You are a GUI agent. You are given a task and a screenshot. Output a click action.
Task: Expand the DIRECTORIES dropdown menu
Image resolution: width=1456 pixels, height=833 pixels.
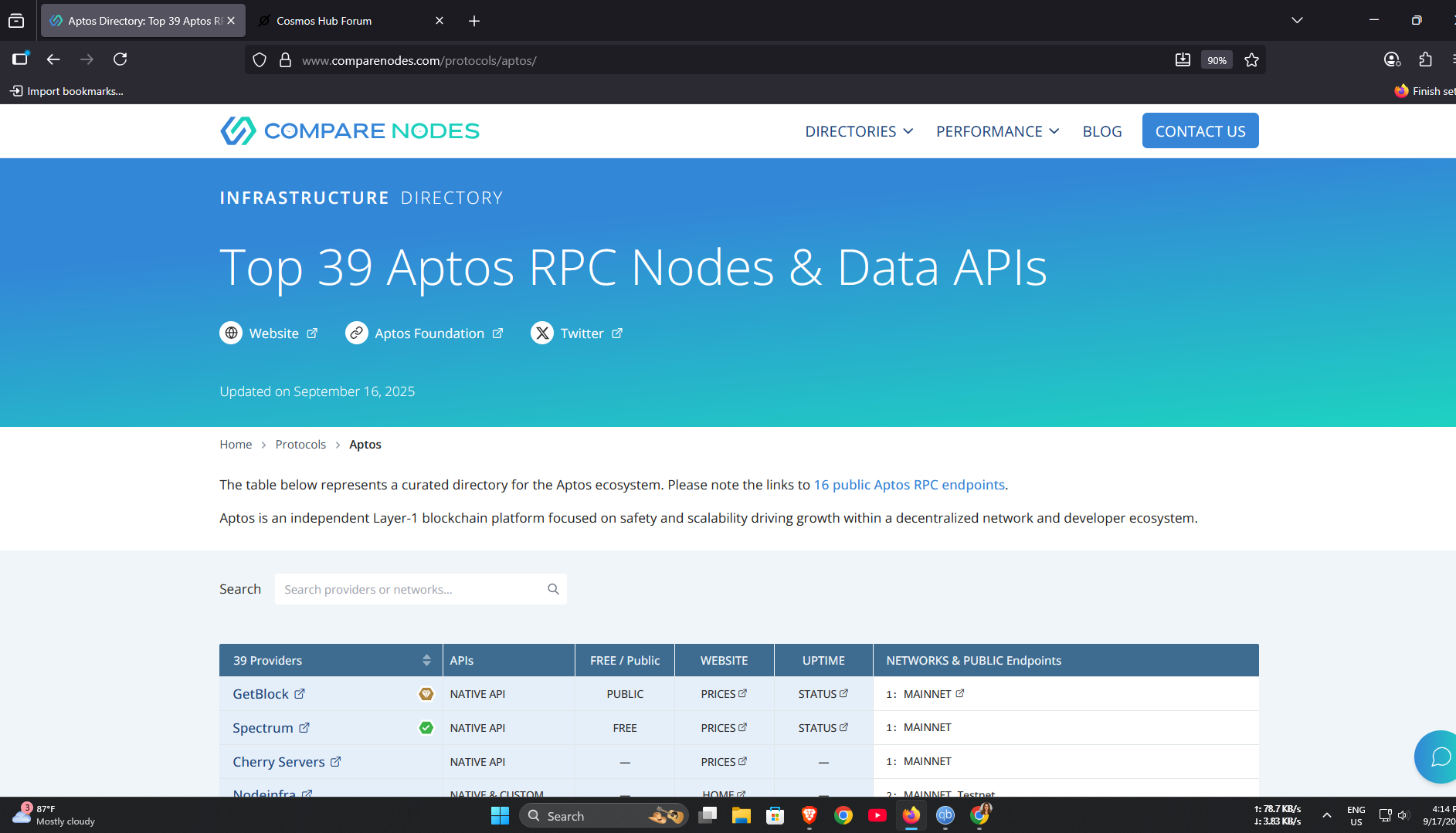point(859,131)
